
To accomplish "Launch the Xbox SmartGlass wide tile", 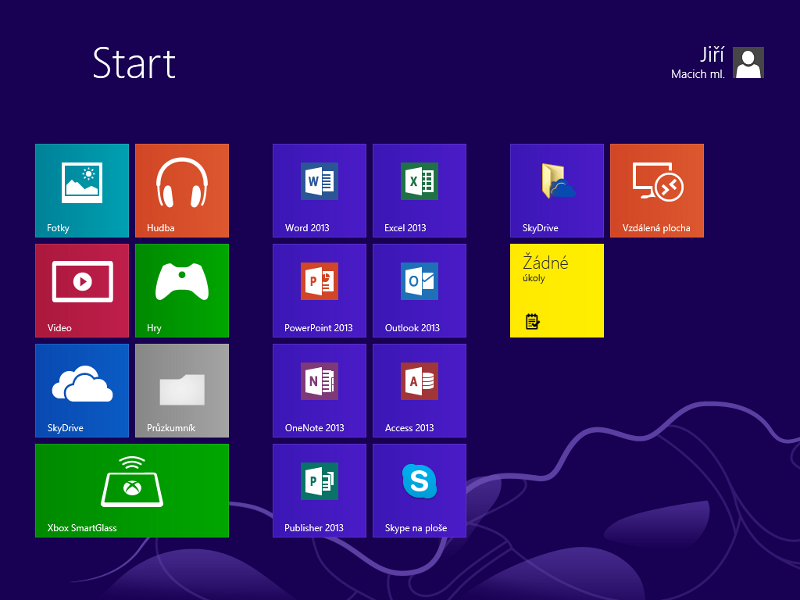I will tap(132, 490).
